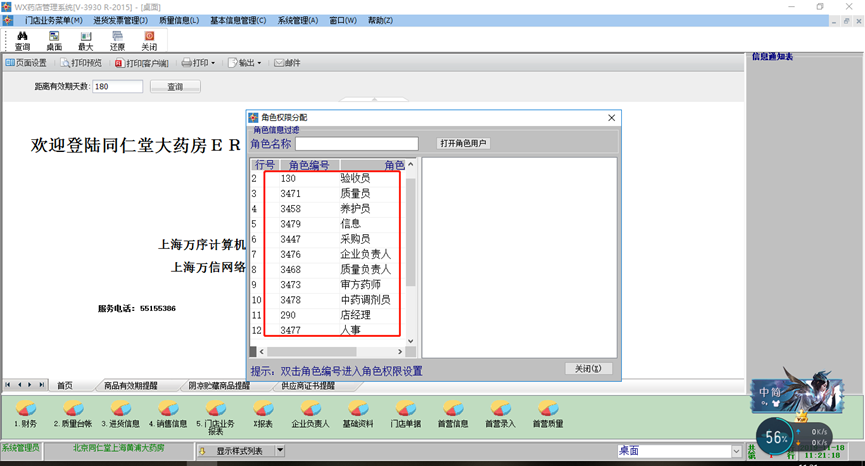Click the 角色名称 filter input field

[x=356, y=144]
